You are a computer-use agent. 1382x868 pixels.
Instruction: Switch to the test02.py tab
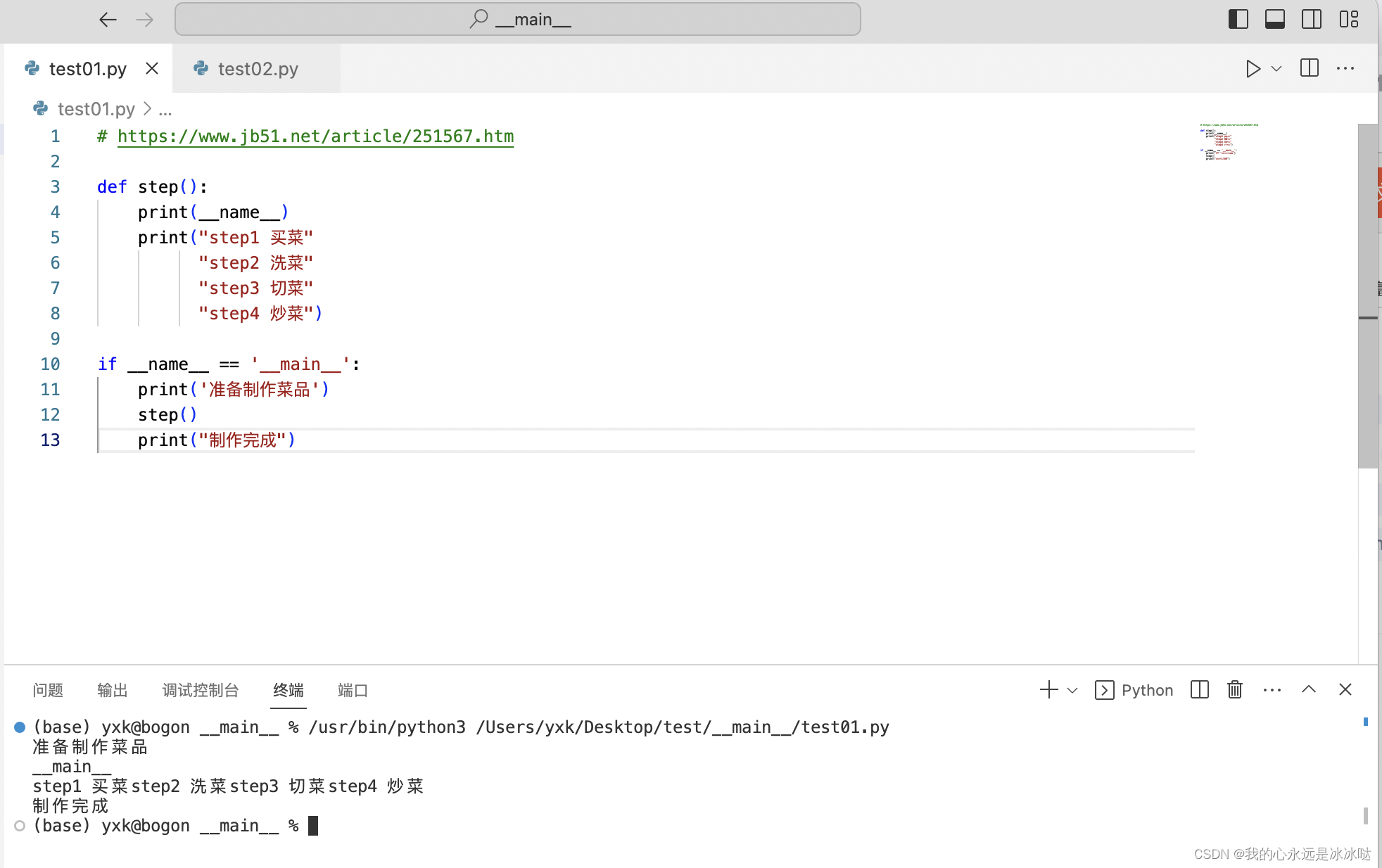pos(258,68)
